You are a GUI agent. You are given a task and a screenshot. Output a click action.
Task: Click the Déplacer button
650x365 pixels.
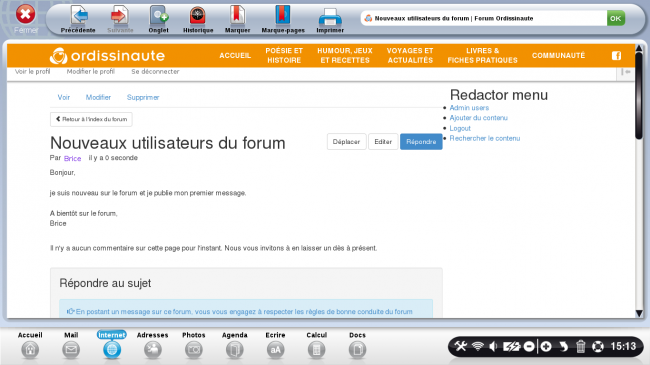pyautogui.click(x=346, y=142)
